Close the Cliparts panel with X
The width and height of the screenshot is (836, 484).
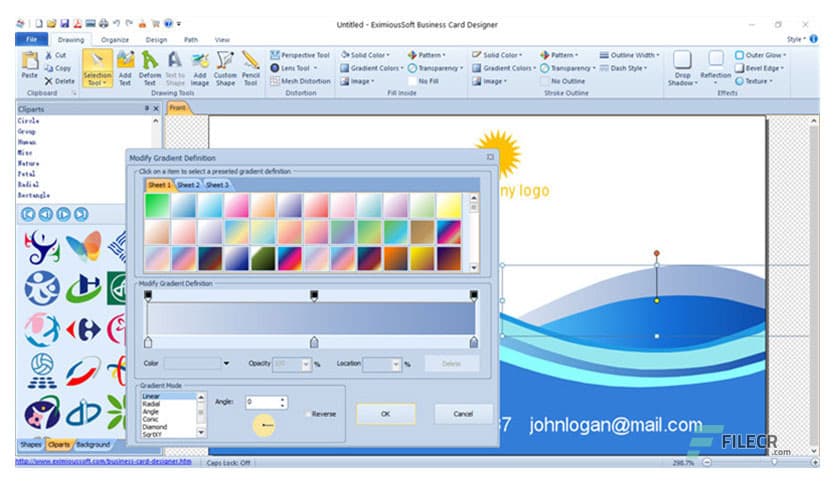pos(156,109)
